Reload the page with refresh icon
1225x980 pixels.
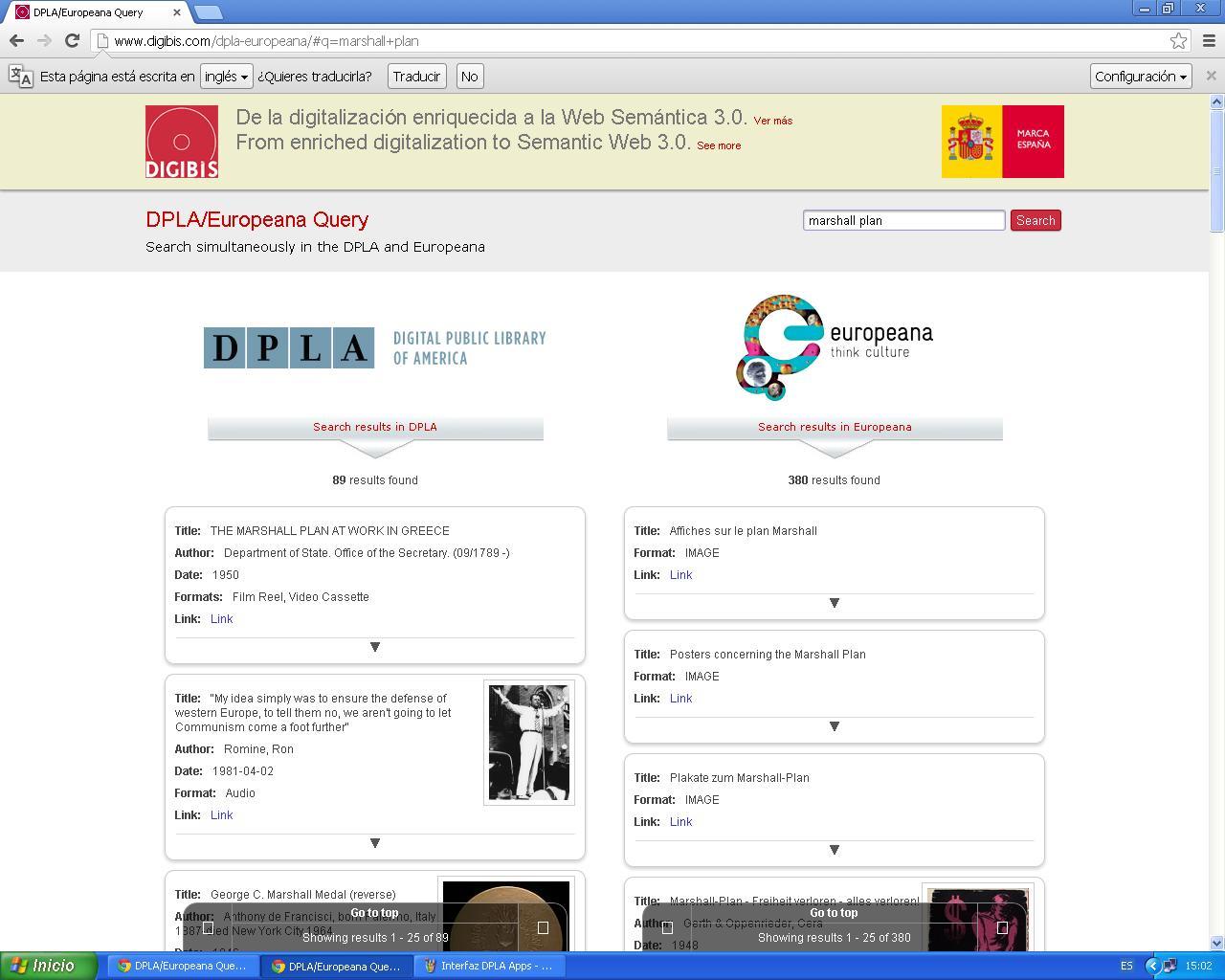tap(72, 40)
